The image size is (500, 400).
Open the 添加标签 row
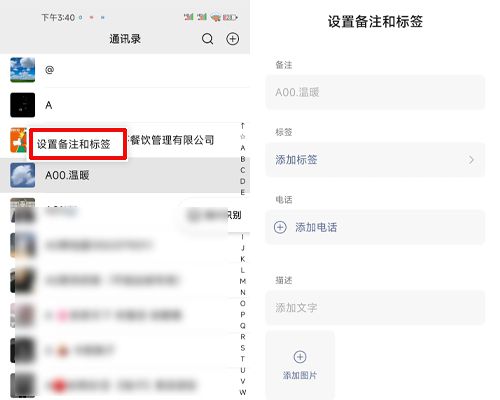[x=375, y=160]
